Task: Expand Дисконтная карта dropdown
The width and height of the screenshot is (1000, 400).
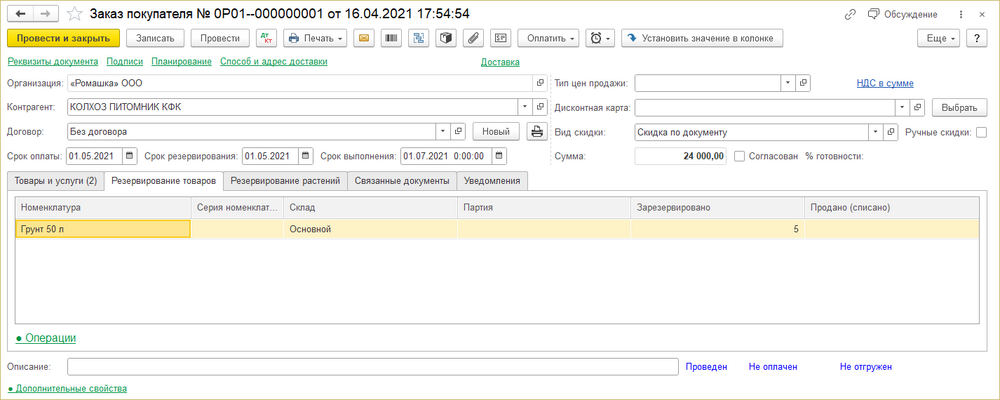Action: pyautogui.click(x=902, y=107)
